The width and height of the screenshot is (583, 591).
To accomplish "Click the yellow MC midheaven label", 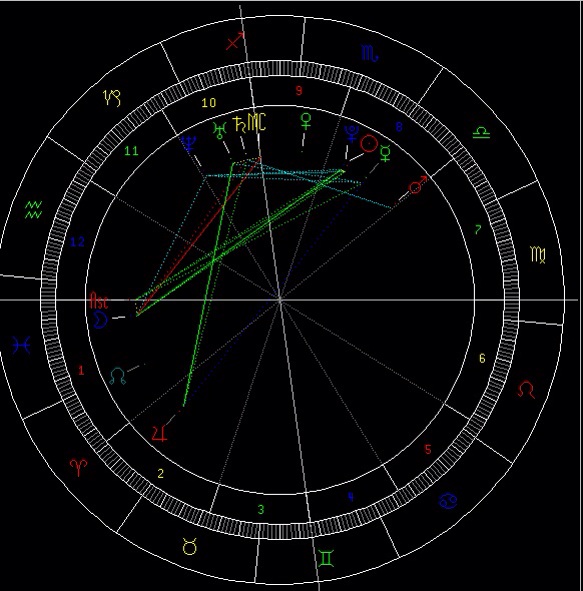I will point(257,122).
